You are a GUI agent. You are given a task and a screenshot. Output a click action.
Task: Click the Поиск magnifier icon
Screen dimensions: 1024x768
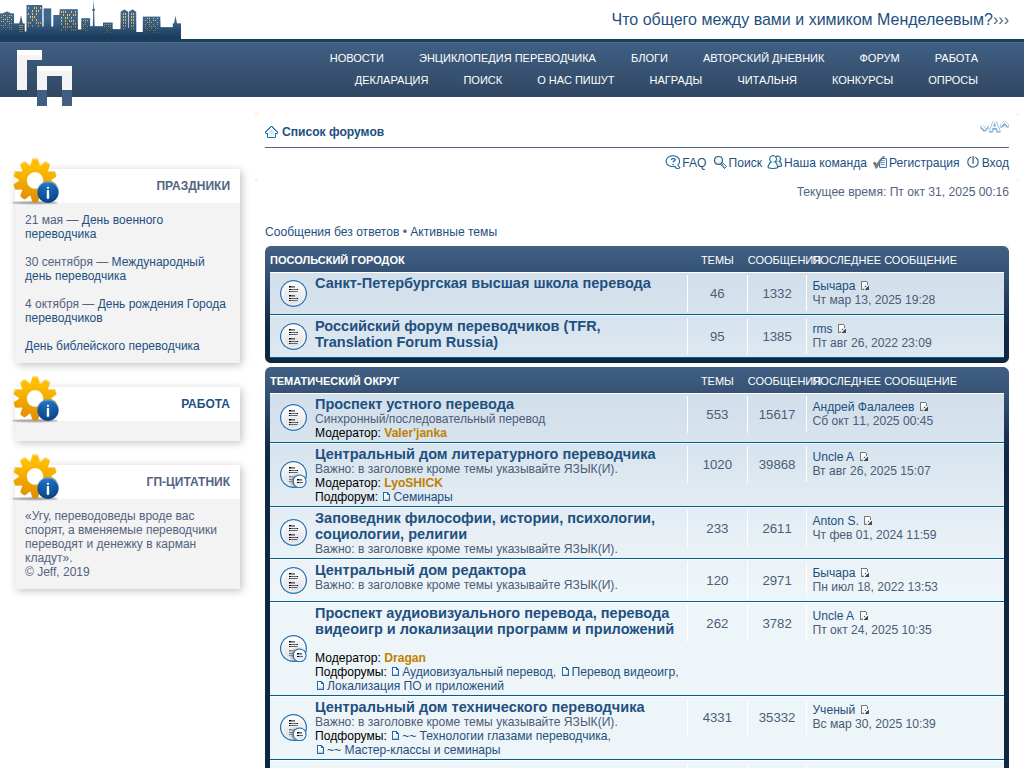(720, 162)
